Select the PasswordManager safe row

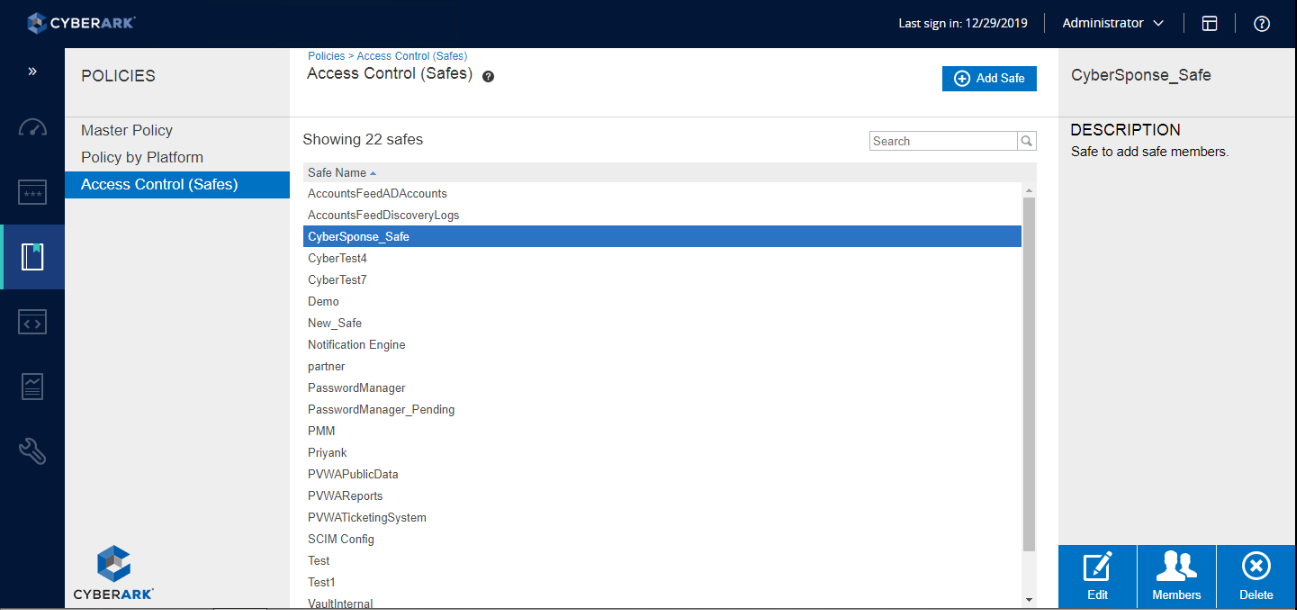pos(662,388)
